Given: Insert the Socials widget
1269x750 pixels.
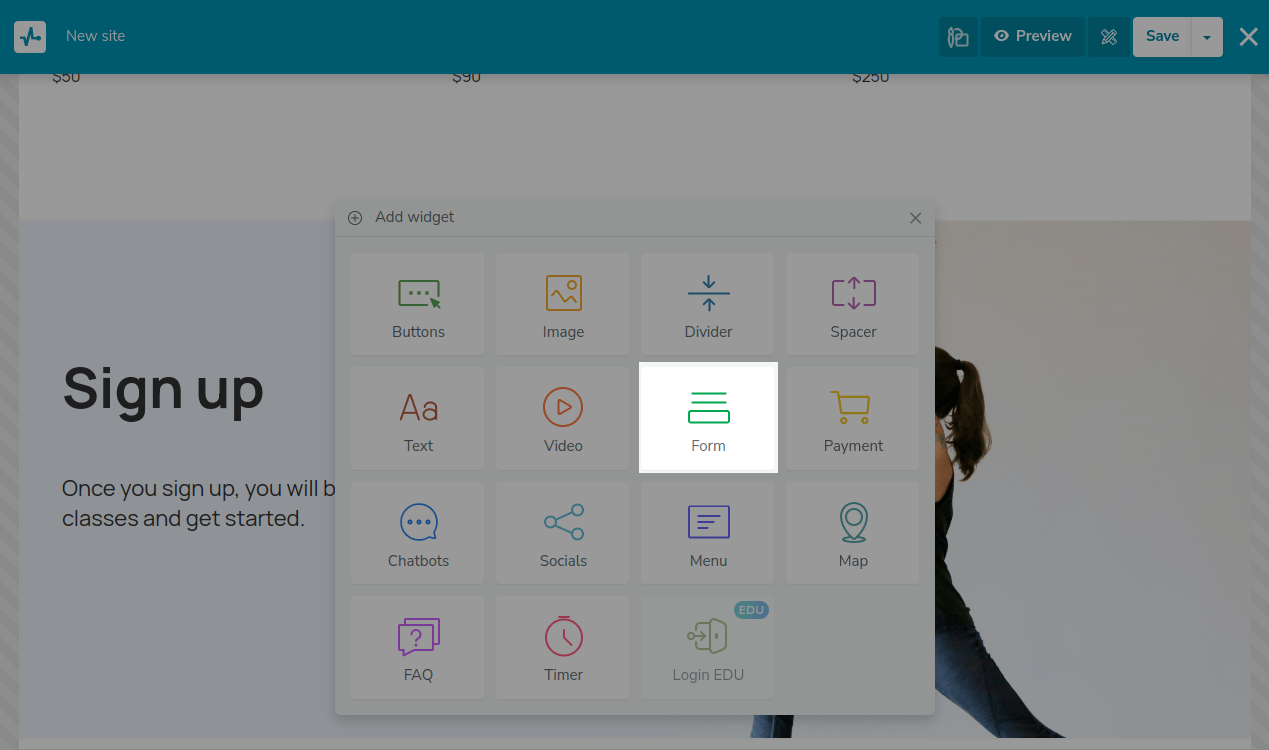Looking at the screenshot, I should click(563, 533).
